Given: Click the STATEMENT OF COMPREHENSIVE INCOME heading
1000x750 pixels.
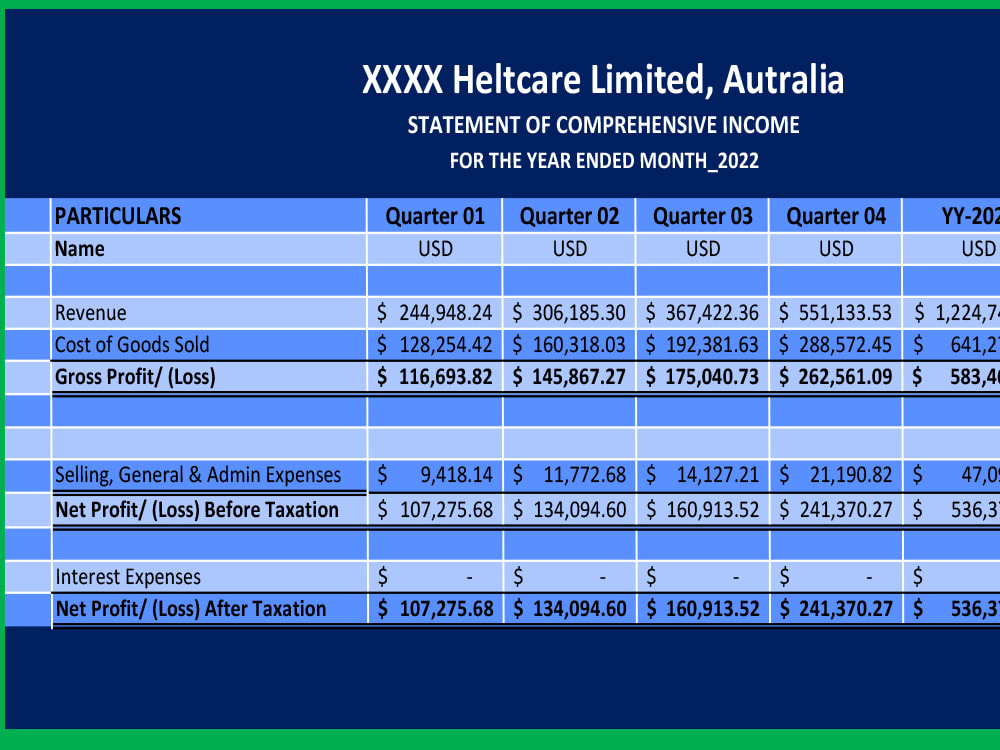Looking at the screenshot, I should coord(603,125).
